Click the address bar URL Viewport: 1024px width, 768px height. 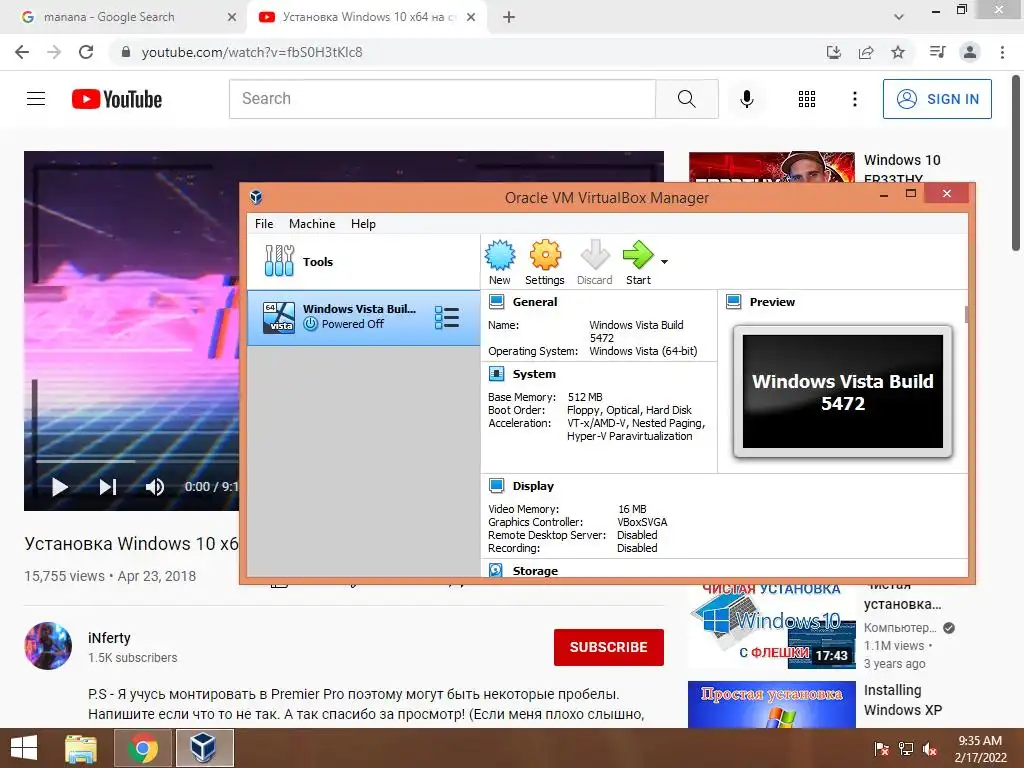252,52
